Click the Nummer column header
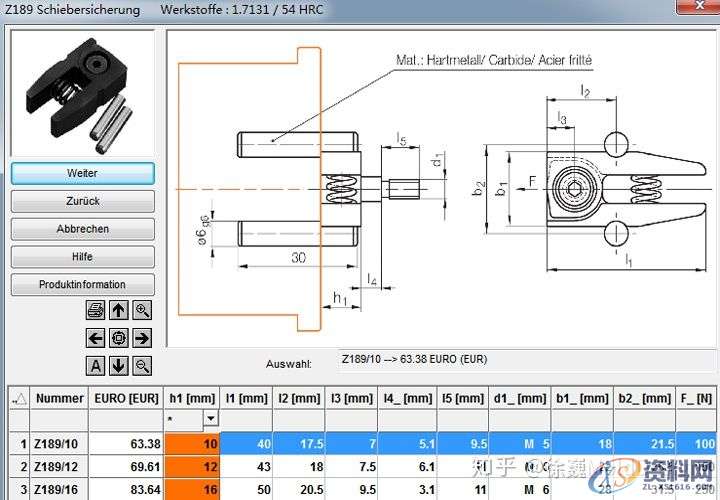Screen dimensions: 720x500 pyautogui.click(x=60, y=398)
